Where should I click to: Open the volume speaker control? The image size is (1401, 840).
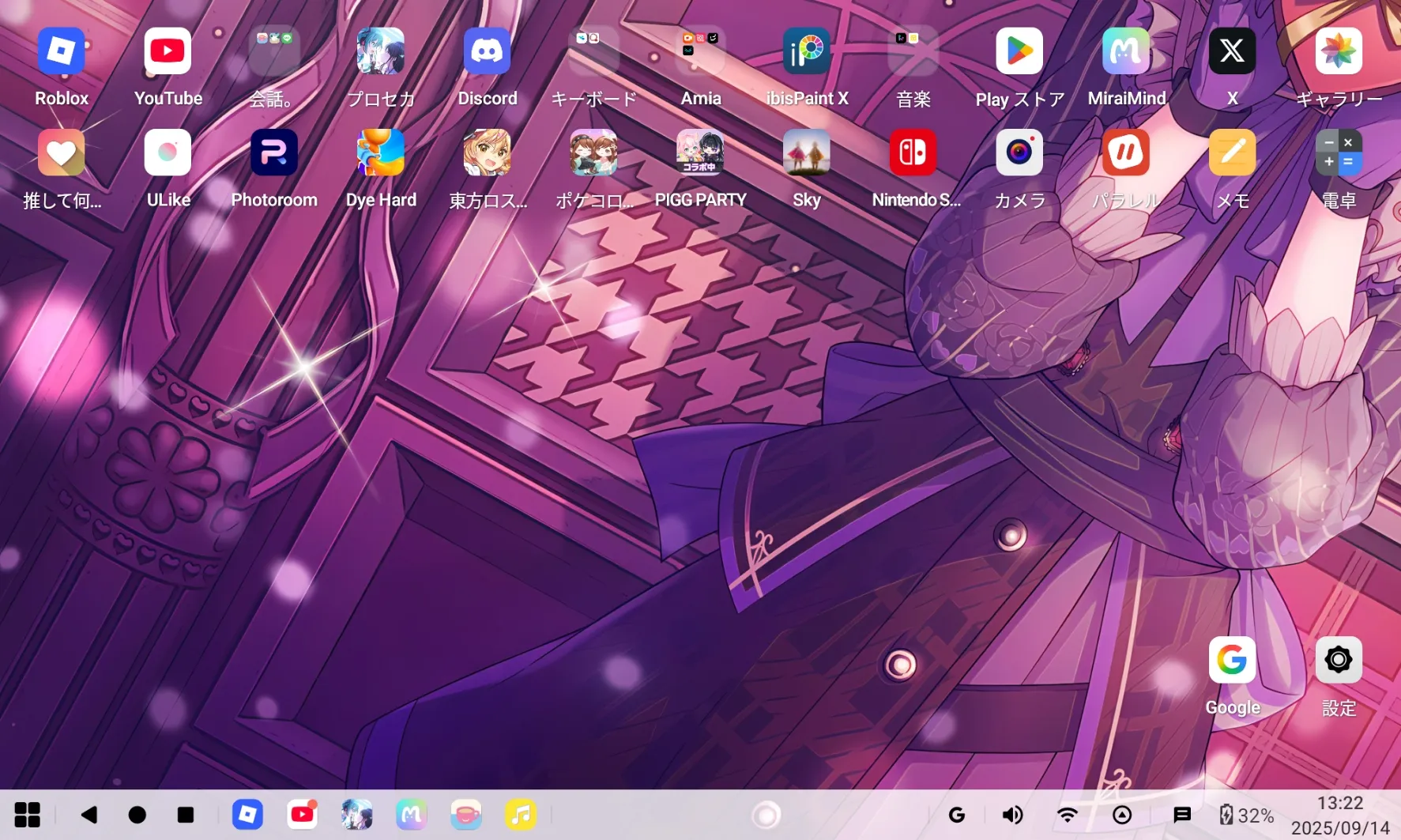click(x=1012, y=815)
